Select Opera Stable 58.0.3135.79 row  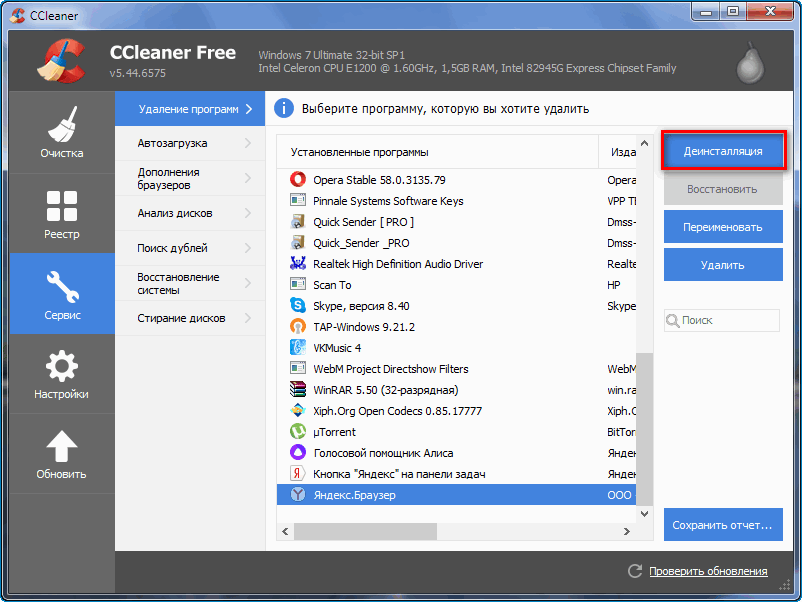point(456,180)
